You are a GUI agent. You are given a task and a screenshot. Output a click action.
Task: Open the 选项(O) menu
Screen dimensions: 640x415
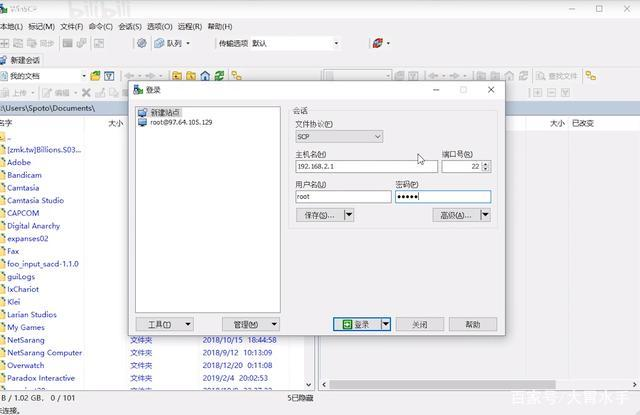(x=160, y=27)
